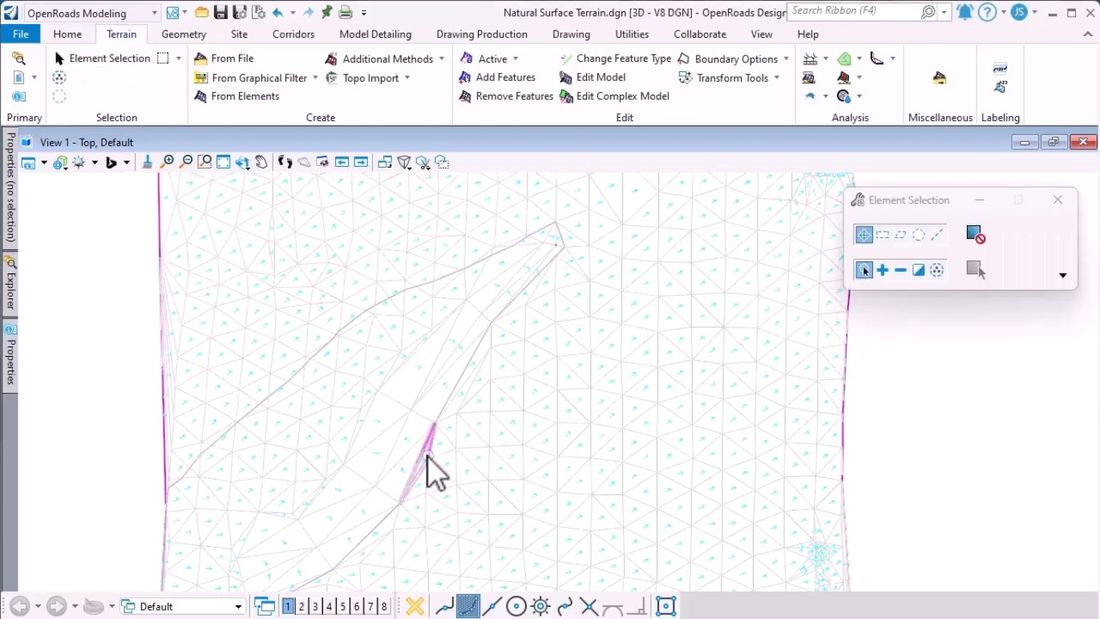Switch to subtract selection mode in Element Selection
Viewport: 1100px width, 619px height.
click(x=901, y=270)
